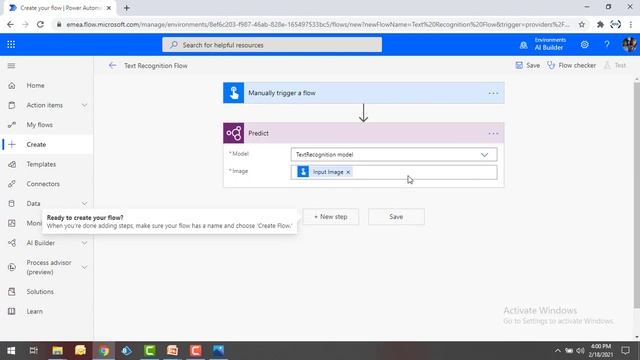Open the user profile avatar
This screenshot has width=640, height=360.
[x=629, y=44]
